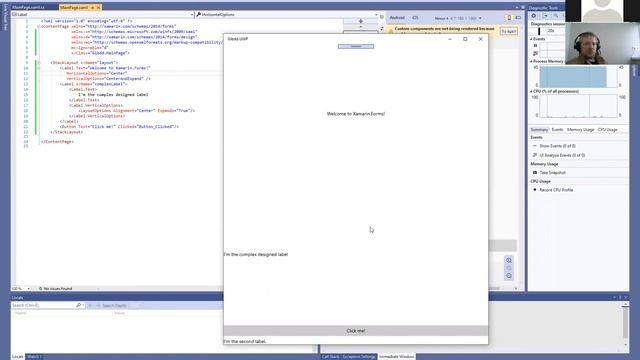640x360 pixels.
Task: Open the editor zoom level dropdown
Action: [21, 289]
